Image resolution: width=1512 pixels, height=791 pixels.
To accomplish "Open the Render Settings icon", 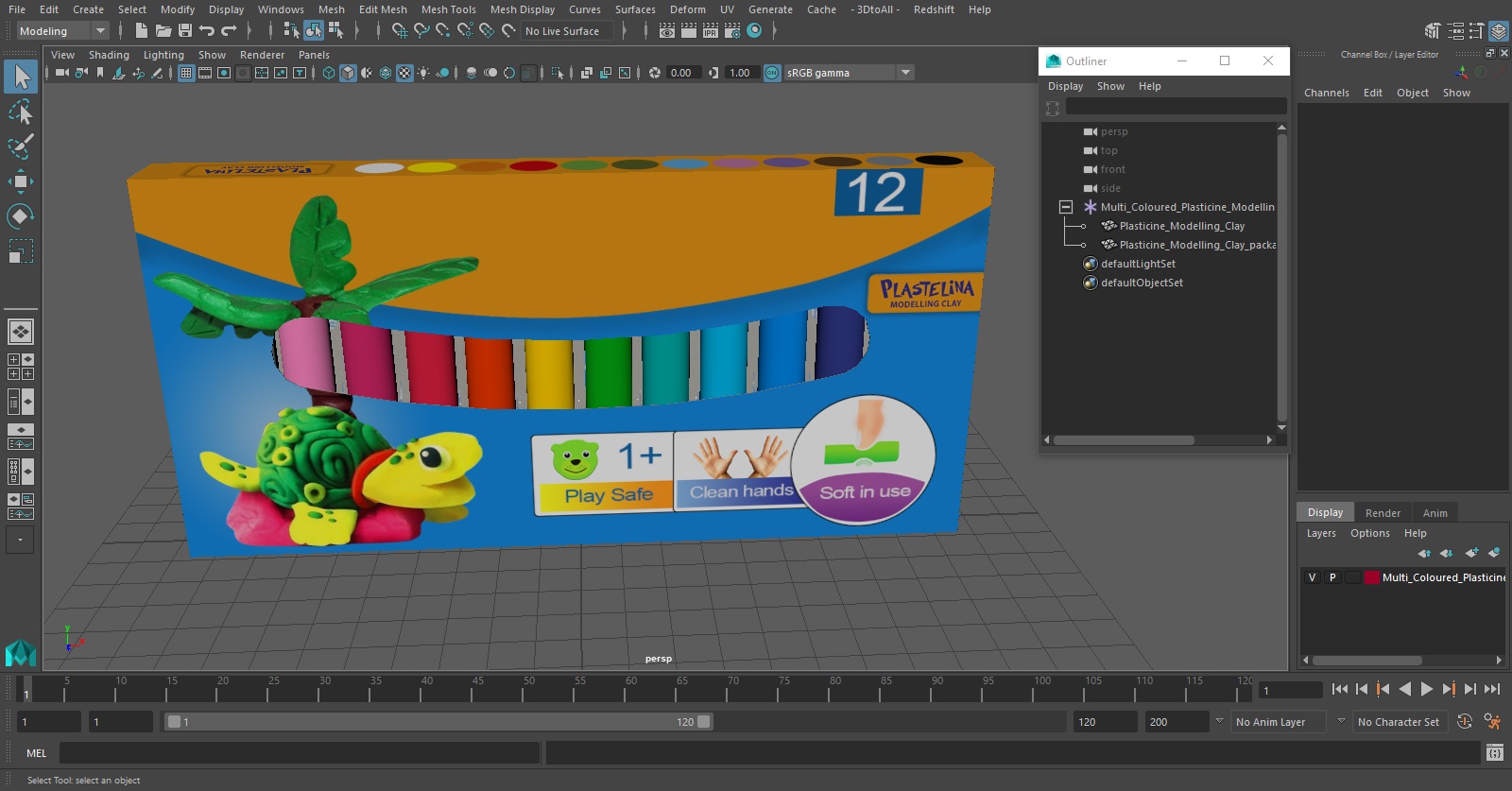I will [732, 31].
